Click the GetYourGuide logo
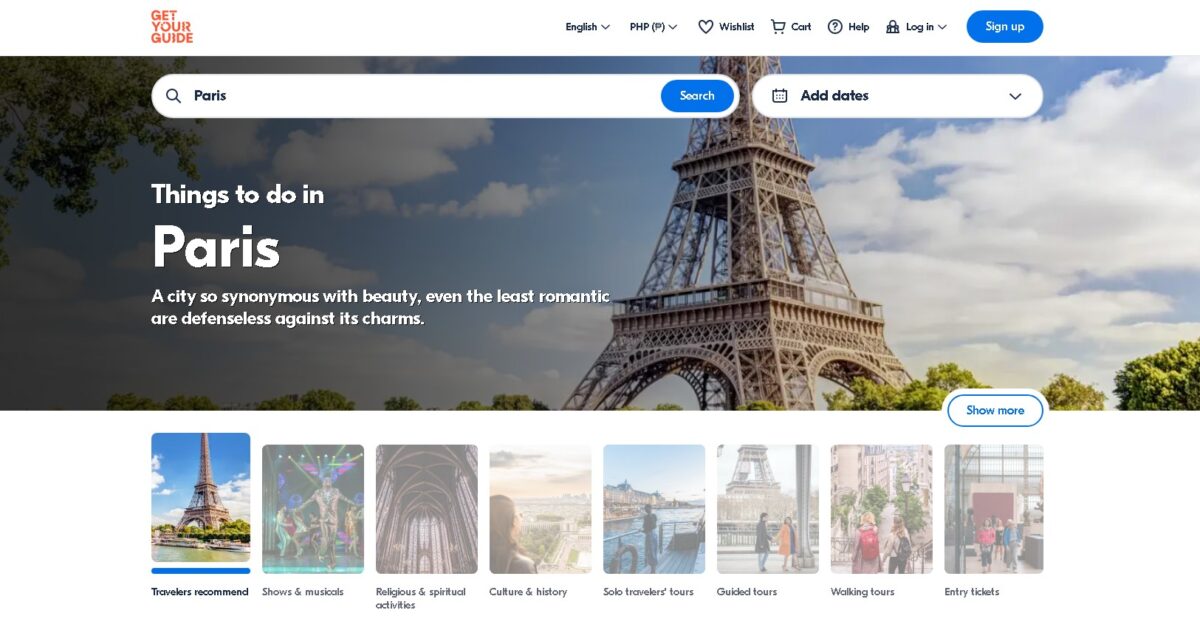Screen dimensions: 1200x630 pos(172,27)
